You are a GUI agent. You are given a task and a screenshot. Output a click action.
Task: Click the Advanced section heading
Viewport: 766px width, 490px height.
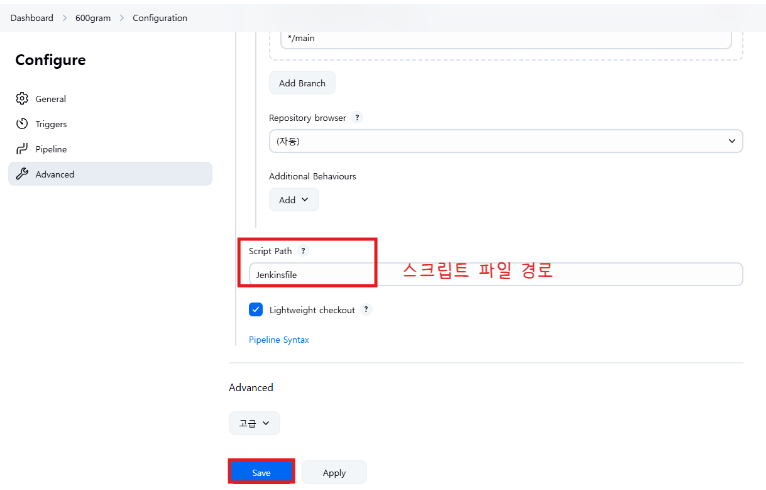[251, 387]
